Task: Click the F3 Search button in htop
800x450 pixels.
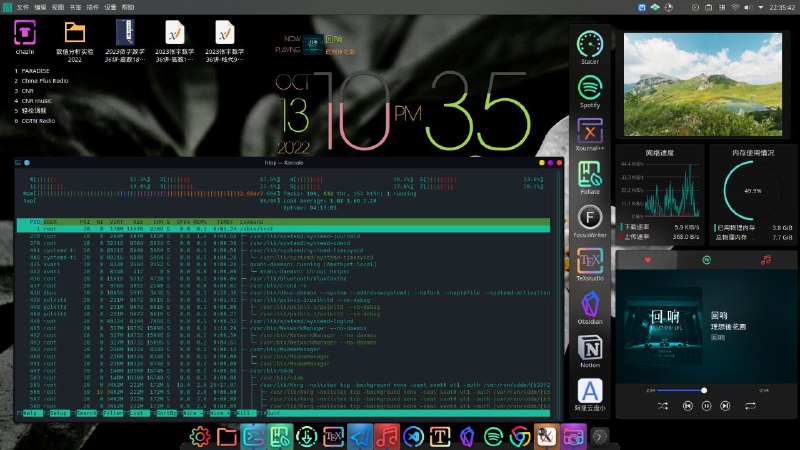Action: (86, 413)
